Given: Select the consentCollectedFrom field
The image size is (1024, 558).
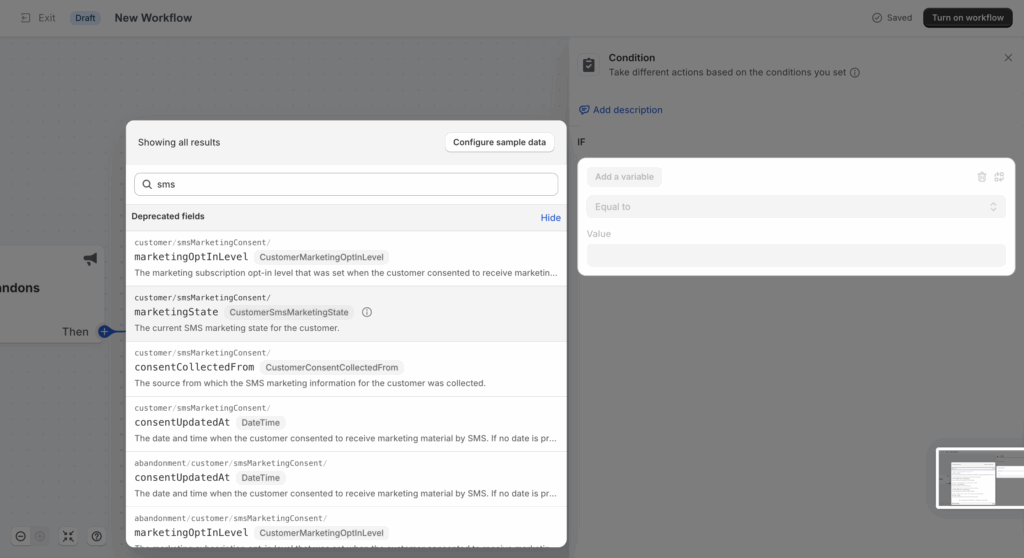Looking at the screenshot, I should (x=346, y=369).
